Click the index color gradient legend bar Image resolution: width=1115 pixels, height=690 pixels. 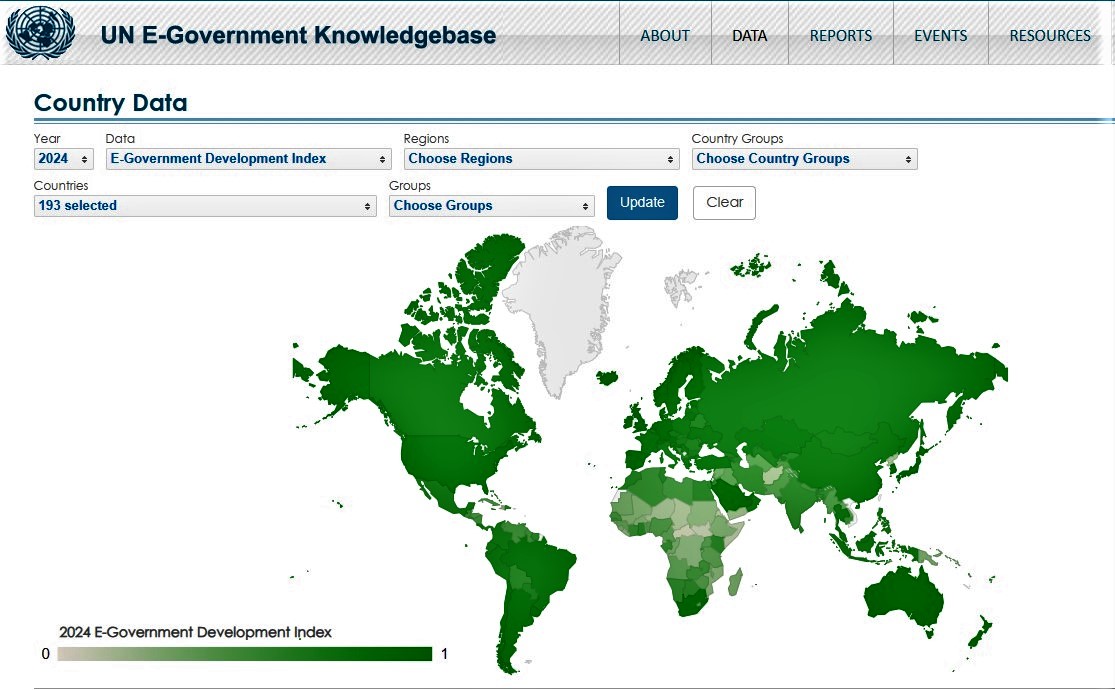245,654
